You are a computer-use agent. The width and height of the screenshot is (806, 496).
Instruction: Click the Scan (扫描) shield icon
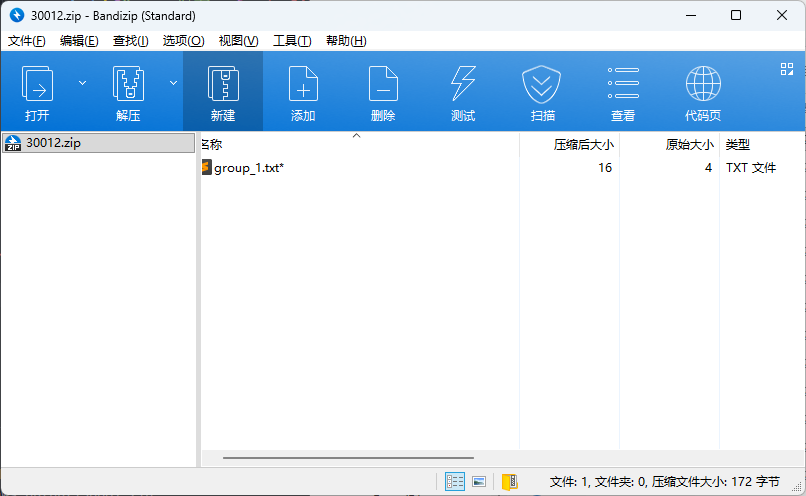click(542, 84)
